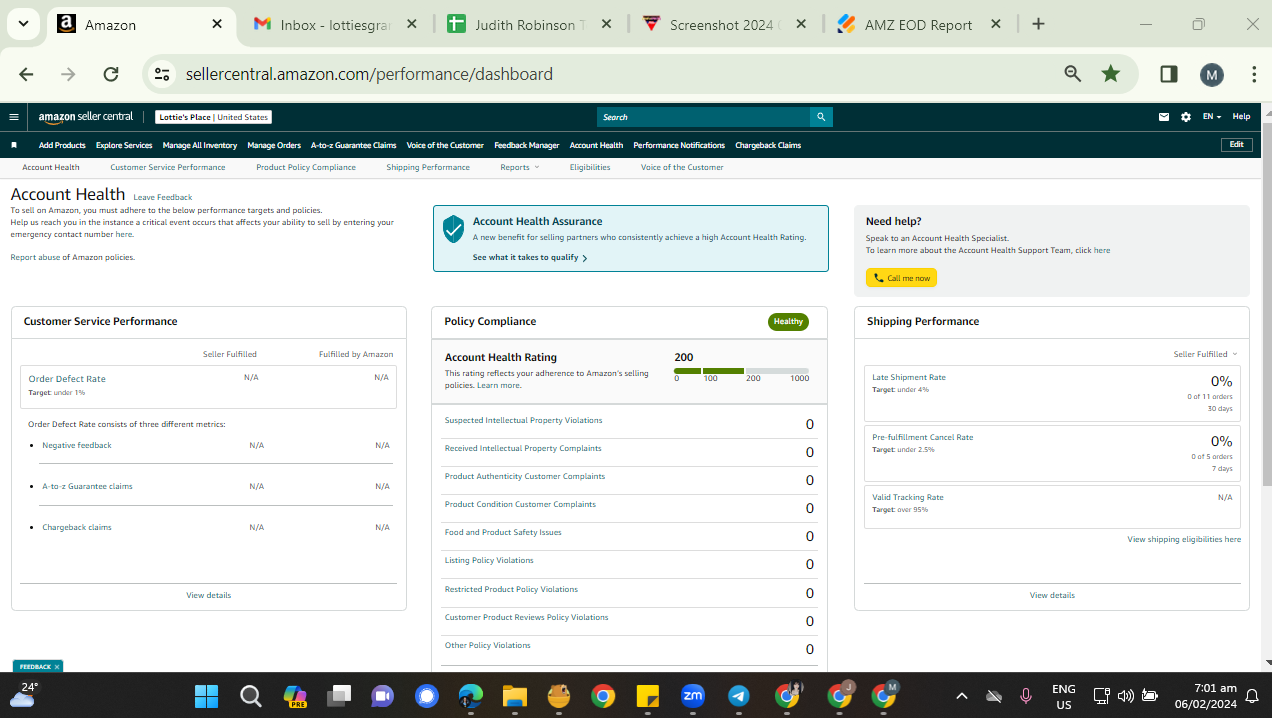Click Chrome's forward arrow
The width and height of the screenshot is (1272, 718).
pyautogui.click(x=68, y=74)
